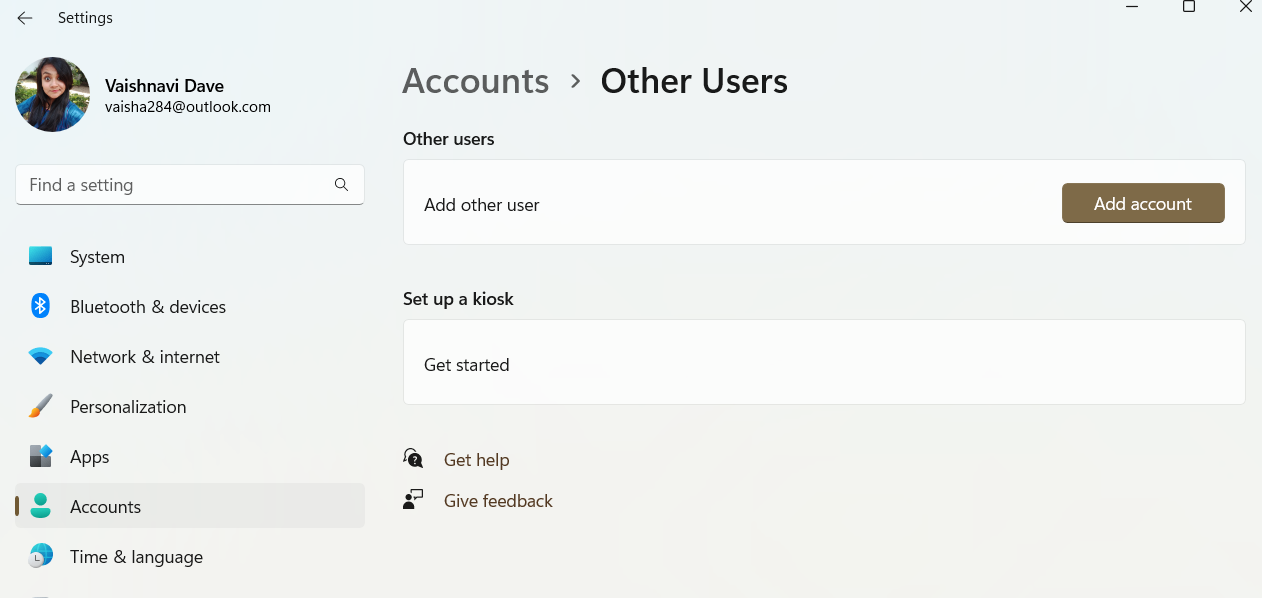Click the Give feedback icon
This screenshot has width=1262, height=598.
pyautogui.click(x=413, y=499)
